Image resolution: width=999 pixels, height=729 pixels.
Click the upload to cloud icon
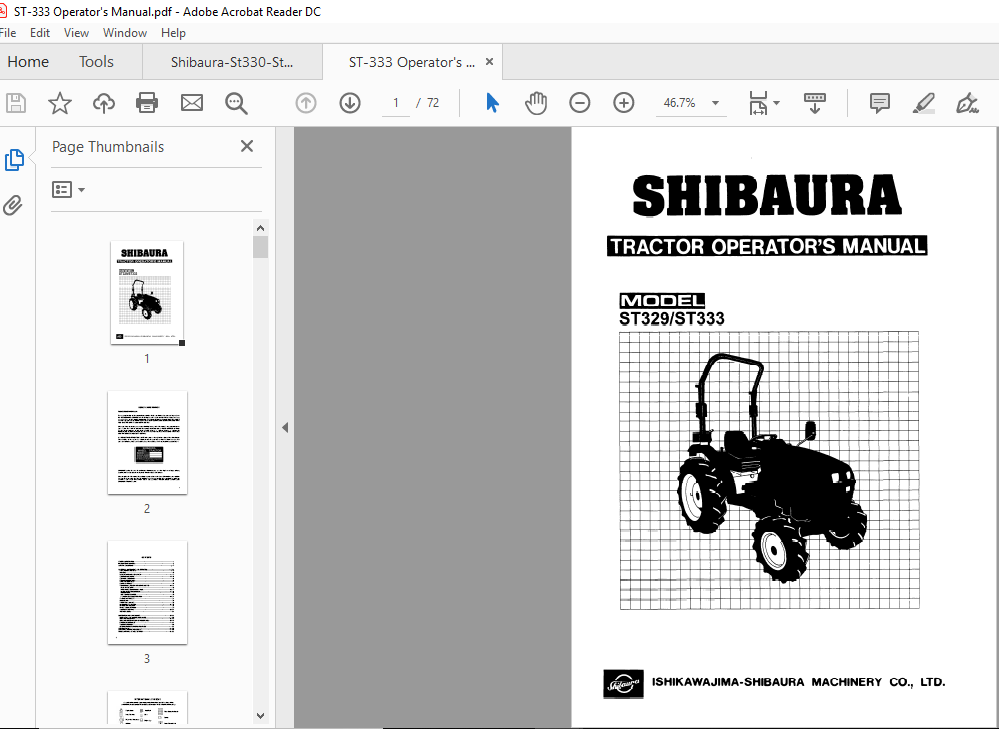click(x=104, y=103)
